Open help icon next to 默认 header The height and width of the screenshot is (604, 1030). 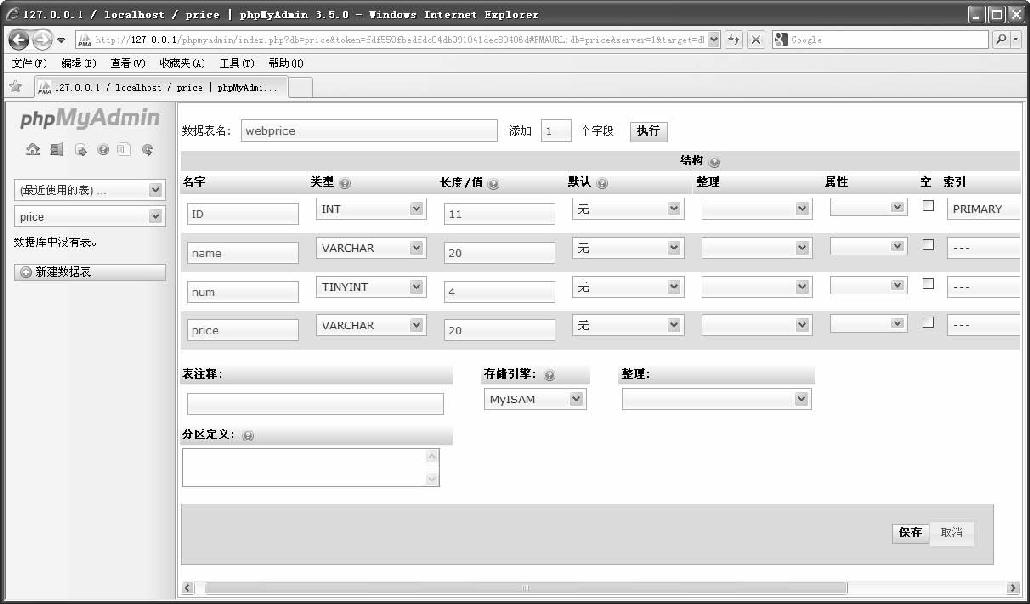coord(602,184)
